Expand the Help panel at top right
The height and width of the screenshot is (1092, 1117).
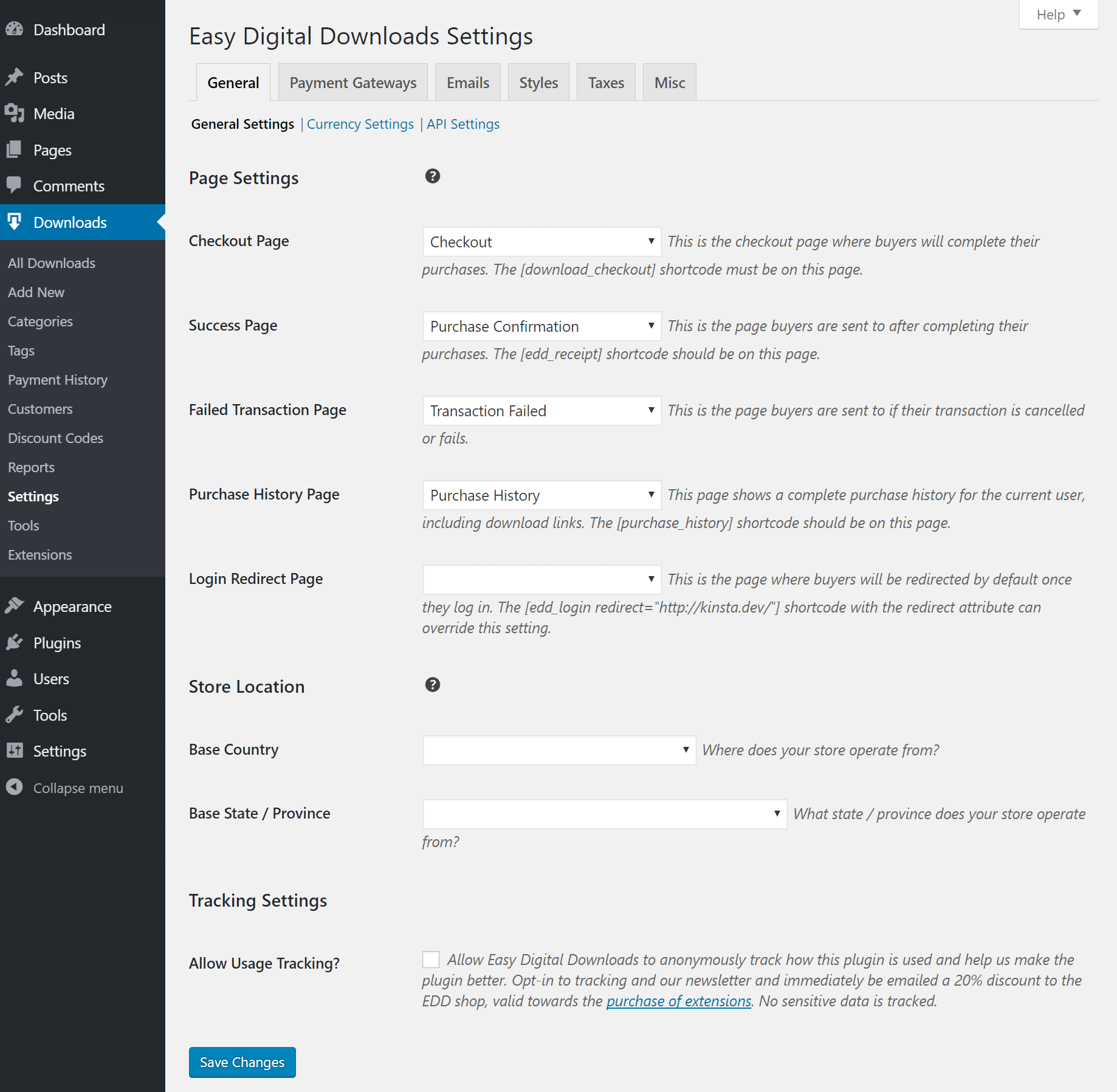coord(1057,14)
